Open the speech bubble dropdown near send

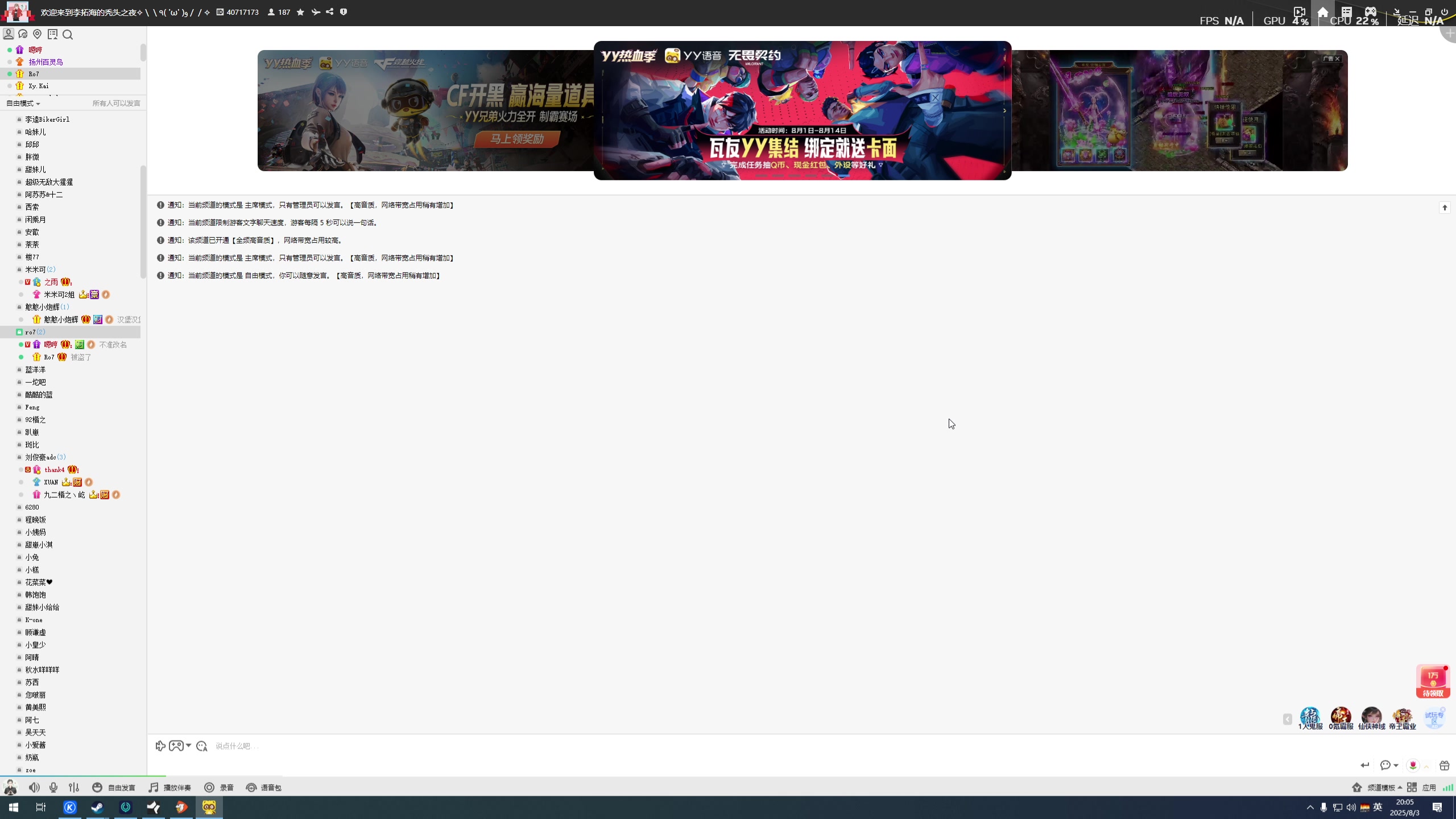coord(1389,765)
